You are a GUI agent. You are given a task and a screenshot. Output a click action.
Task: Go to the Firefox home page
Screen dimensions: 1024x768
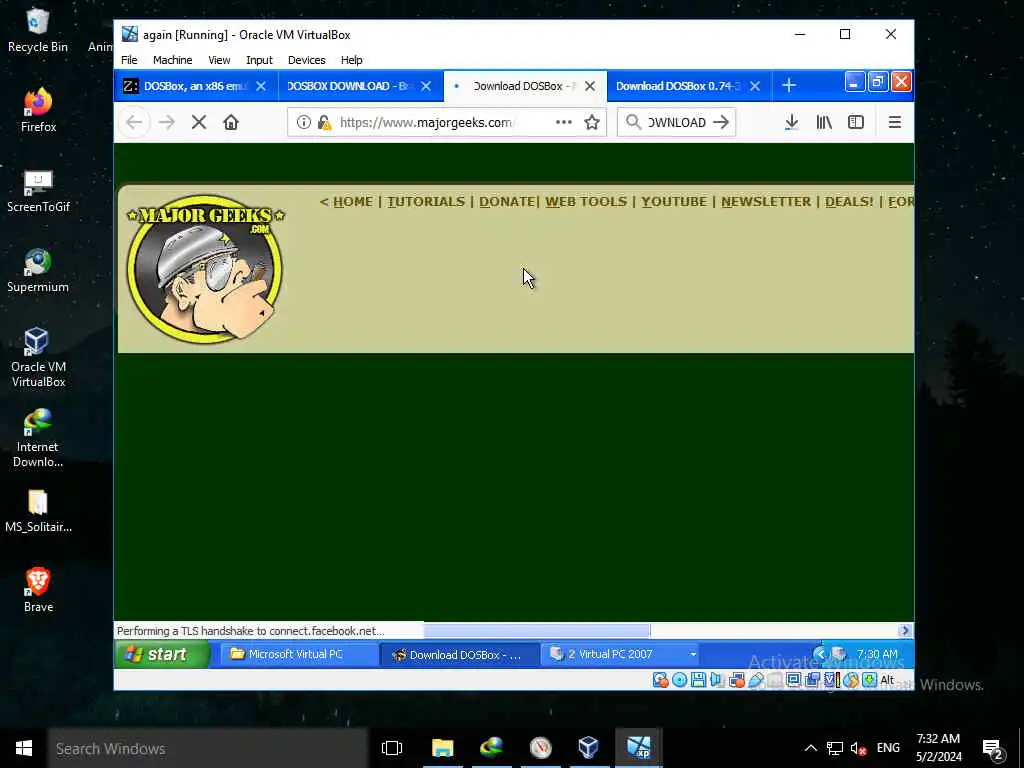[x=231, y=122]
